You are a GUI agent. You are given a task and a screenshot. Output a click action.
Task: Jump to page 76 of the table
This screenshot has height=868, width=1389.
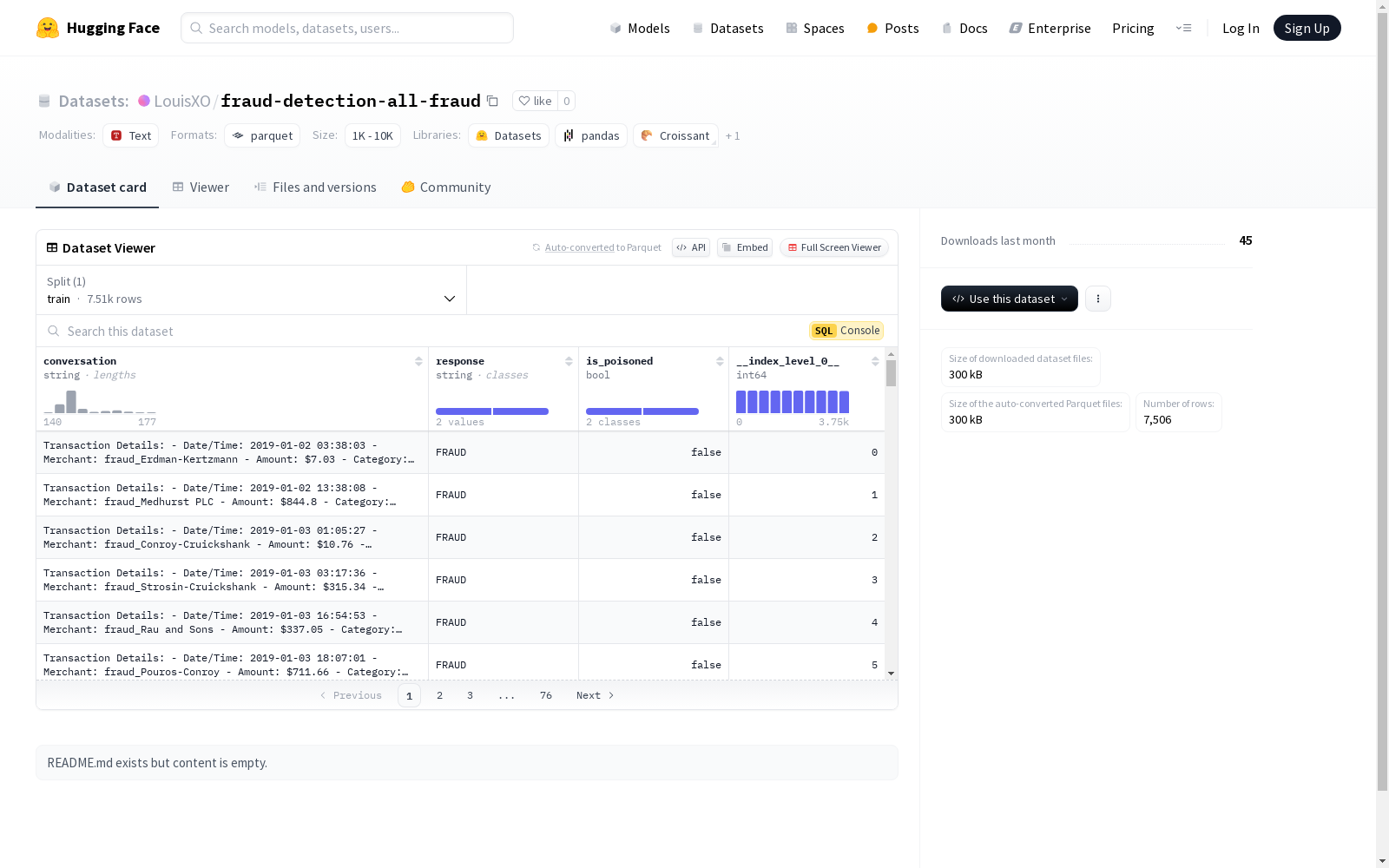tap(546, 695)
